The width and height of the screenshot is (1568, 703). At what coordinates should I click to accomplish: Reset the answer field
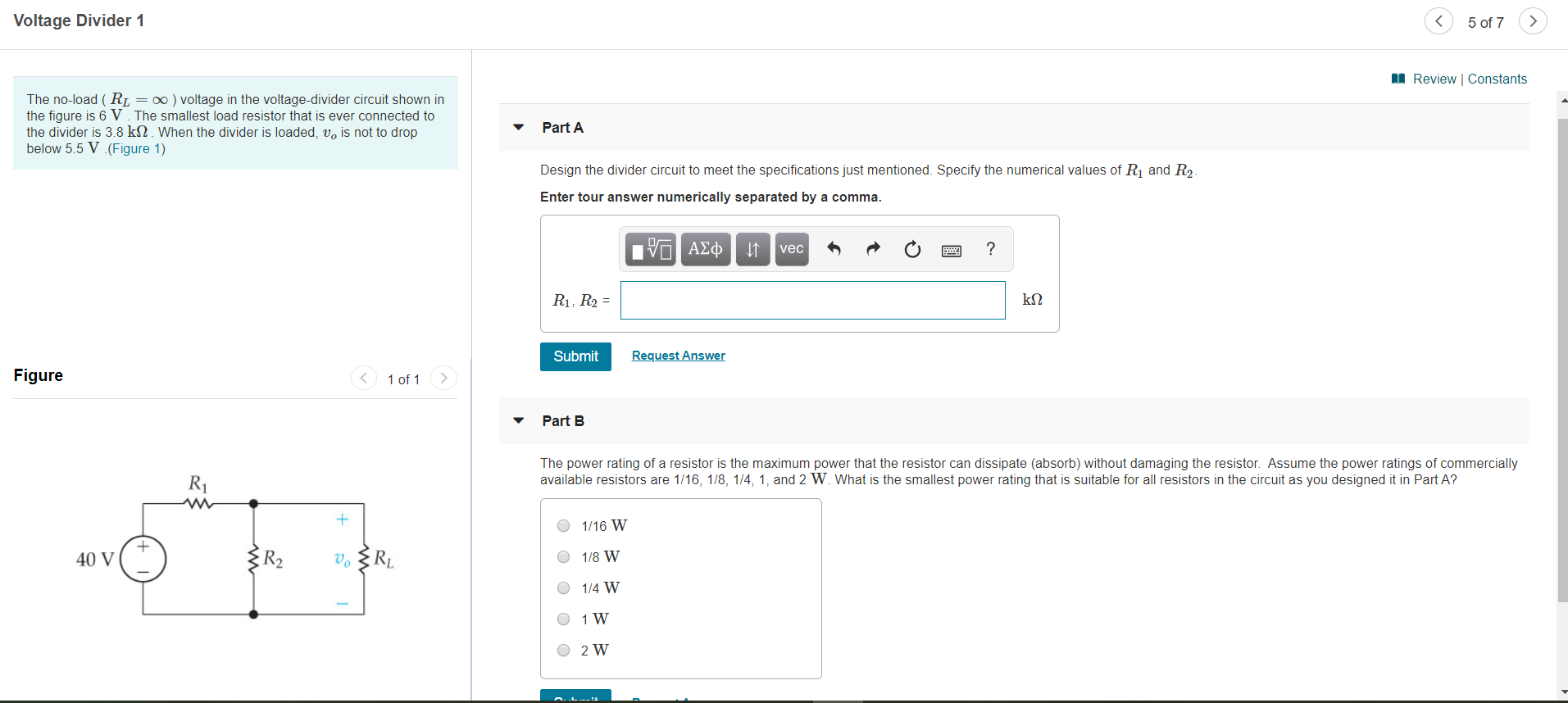pyautogui.click(x=912, y=249)
